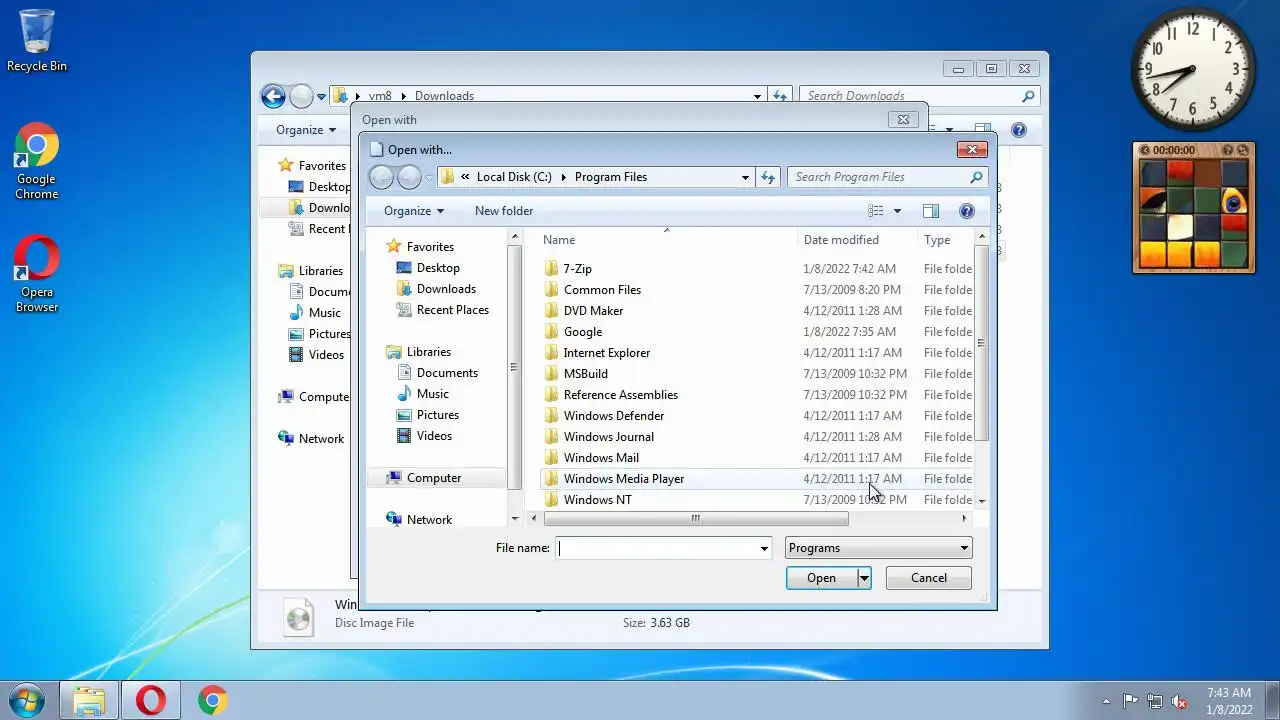Select the DVD Maker folder icon
Screen dimensions: 1280x720
pos(551,311)
